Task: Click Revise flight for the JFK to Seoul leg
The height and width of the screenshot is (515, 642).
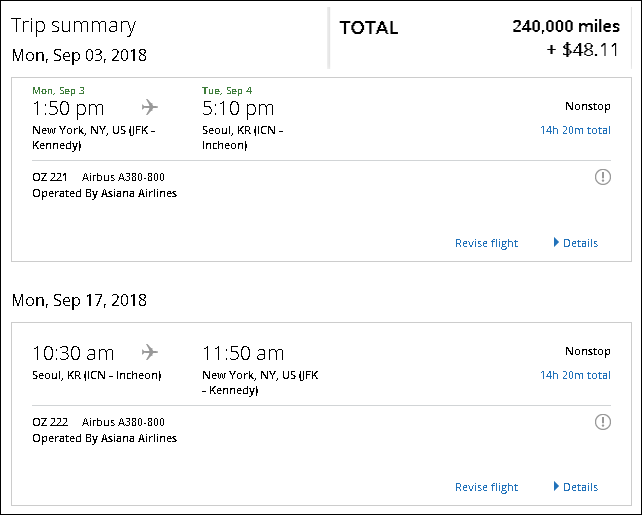Action: click(x=486, y=243)
